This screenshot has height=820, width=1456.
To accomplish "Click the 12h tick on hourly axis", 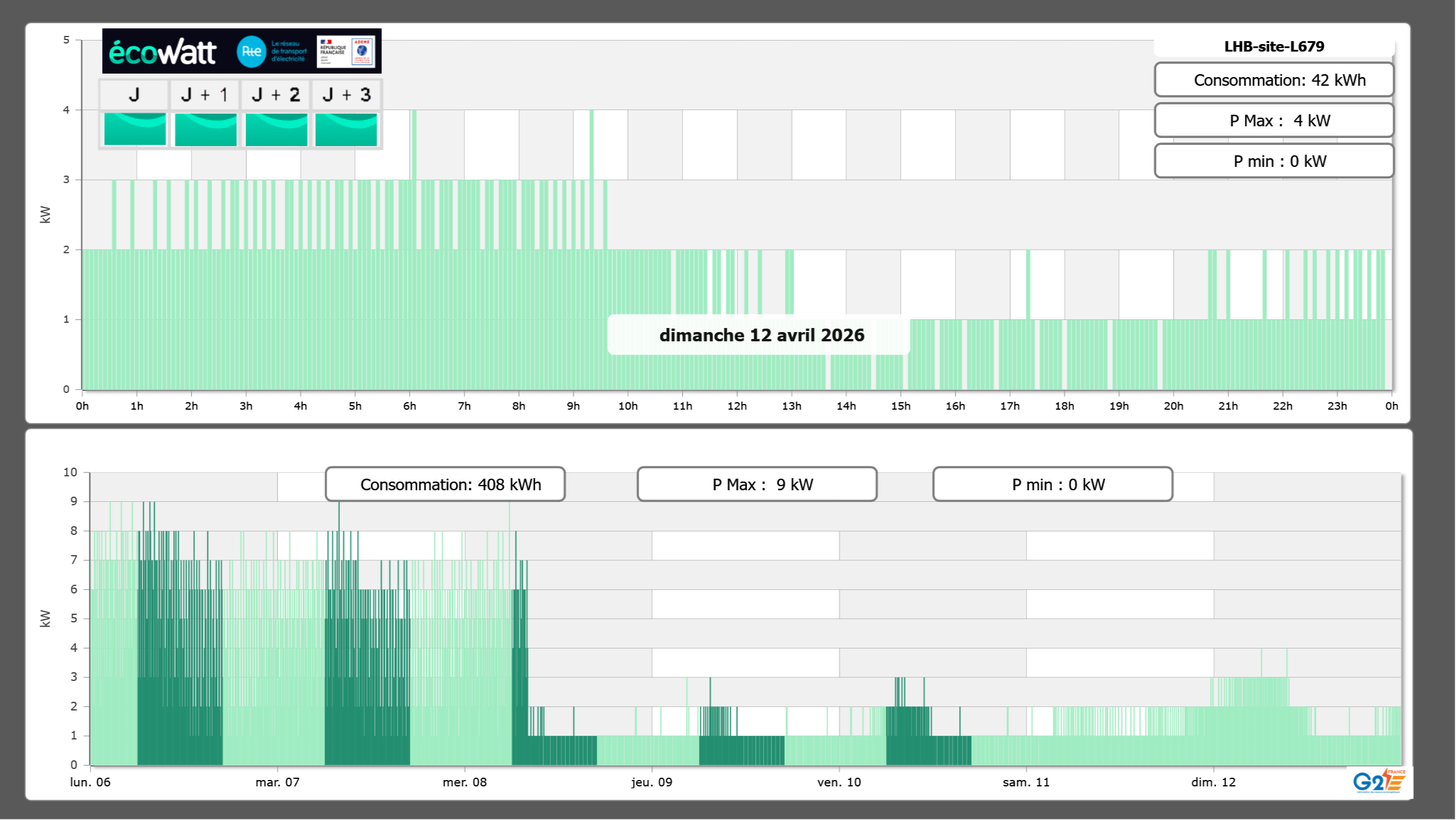I will (x=736, y=406).
